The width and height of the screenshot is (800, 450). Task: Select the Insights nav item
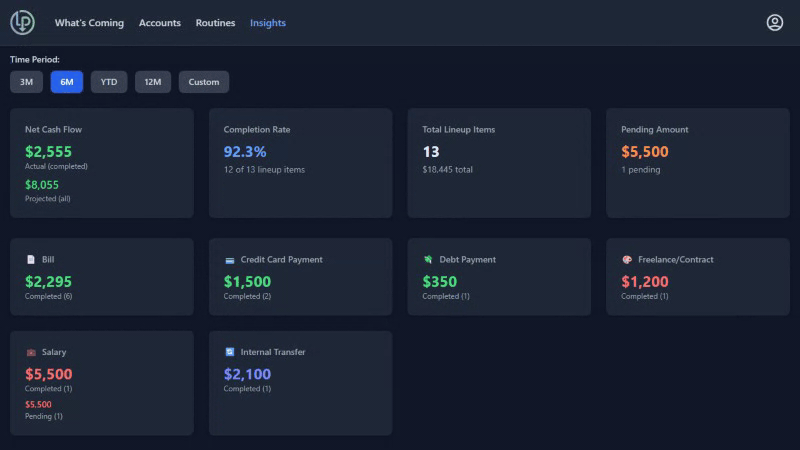[x=268, y=23]
